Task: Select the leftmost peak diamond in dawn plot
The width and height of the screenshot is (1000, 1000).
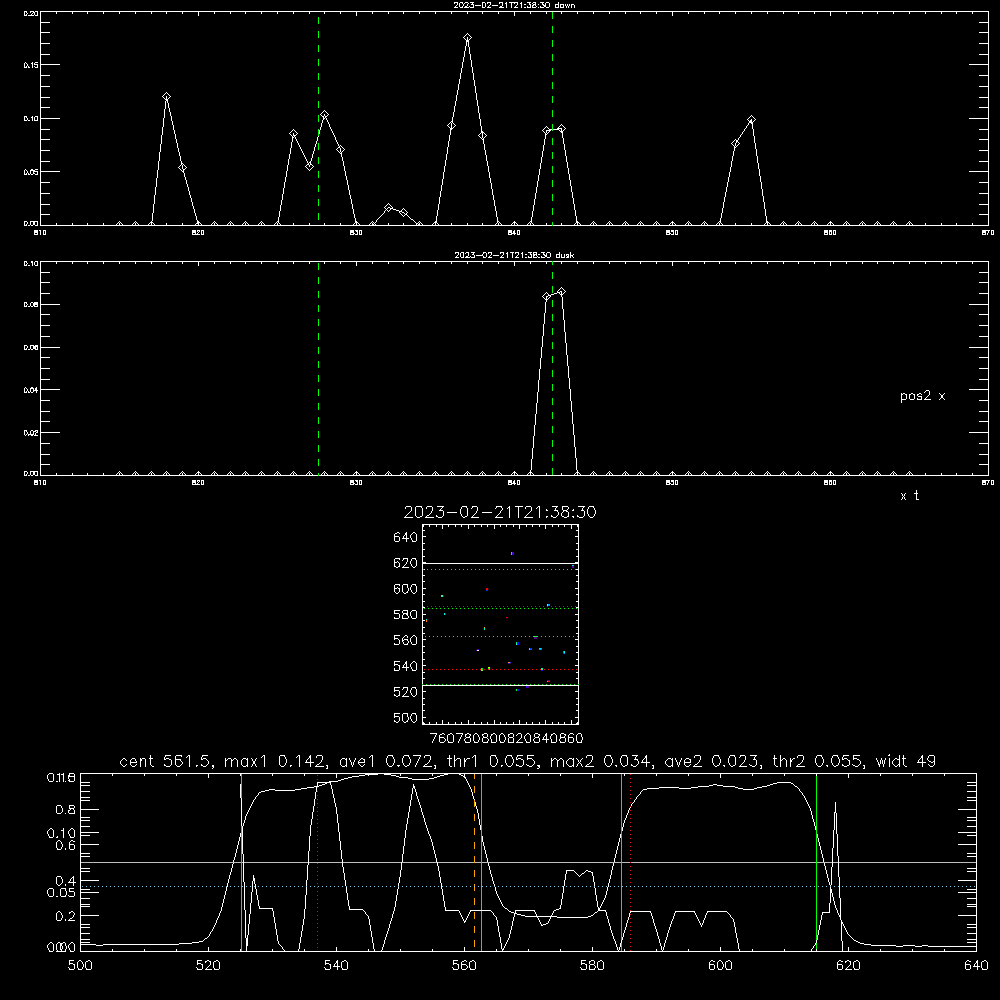Action: click(x=166, y=97)
